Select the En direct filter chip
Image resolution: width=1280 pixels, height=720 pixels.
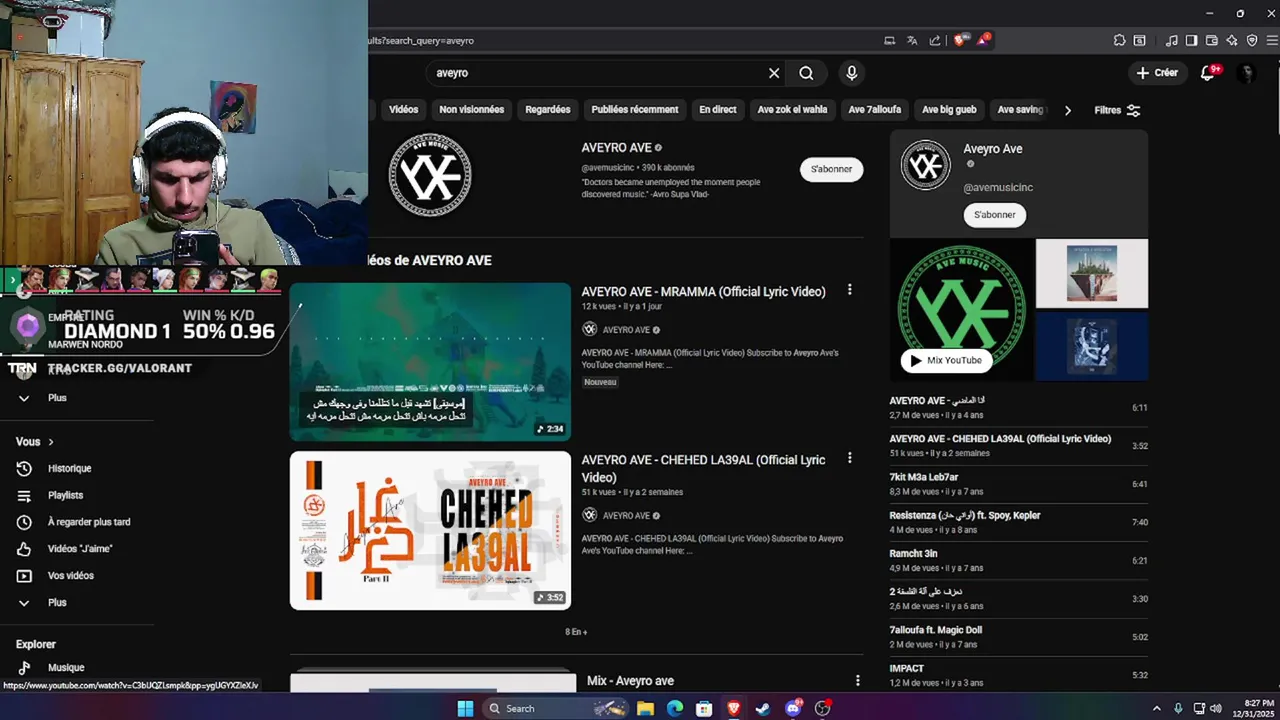717,110
